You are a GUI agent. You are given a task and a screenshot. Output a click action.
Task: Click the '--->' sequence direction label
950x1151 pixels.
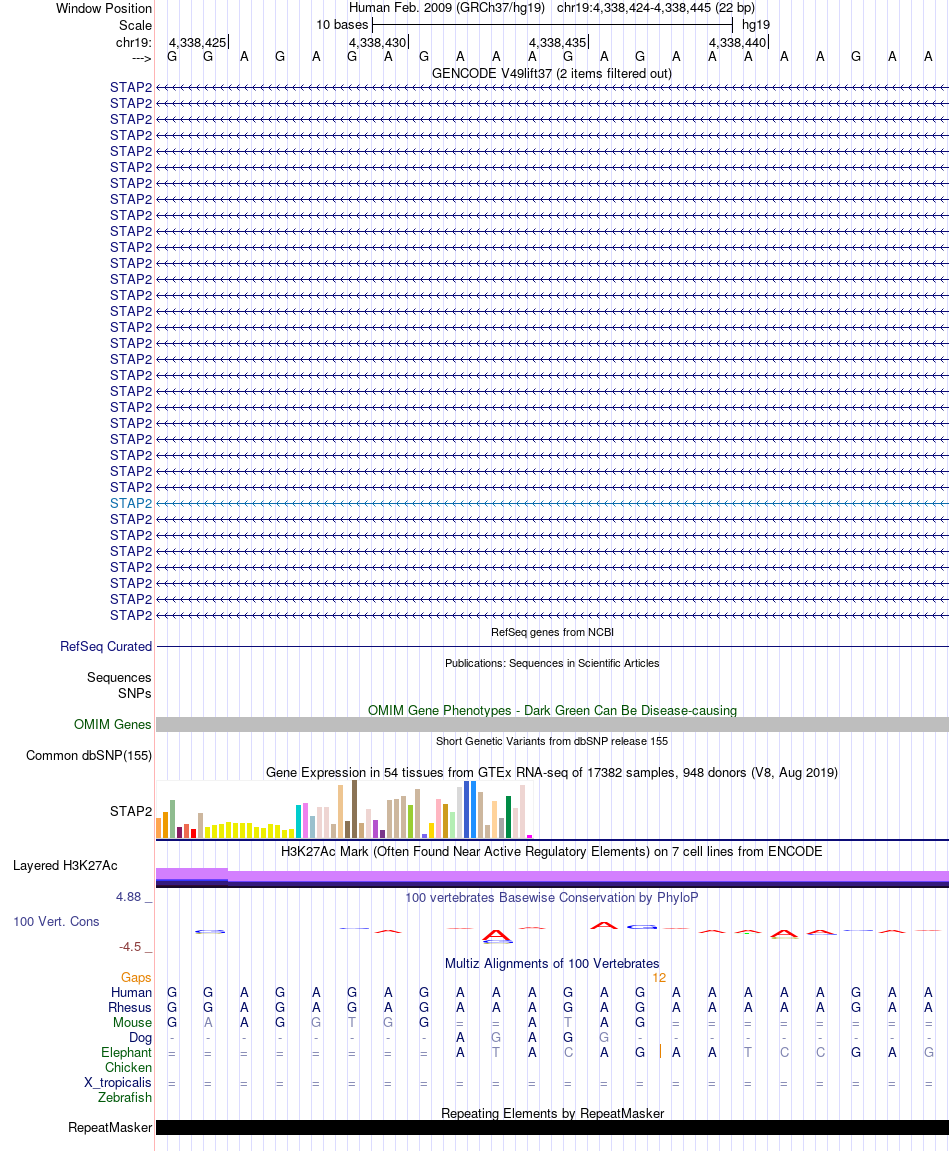coord(141,58)
